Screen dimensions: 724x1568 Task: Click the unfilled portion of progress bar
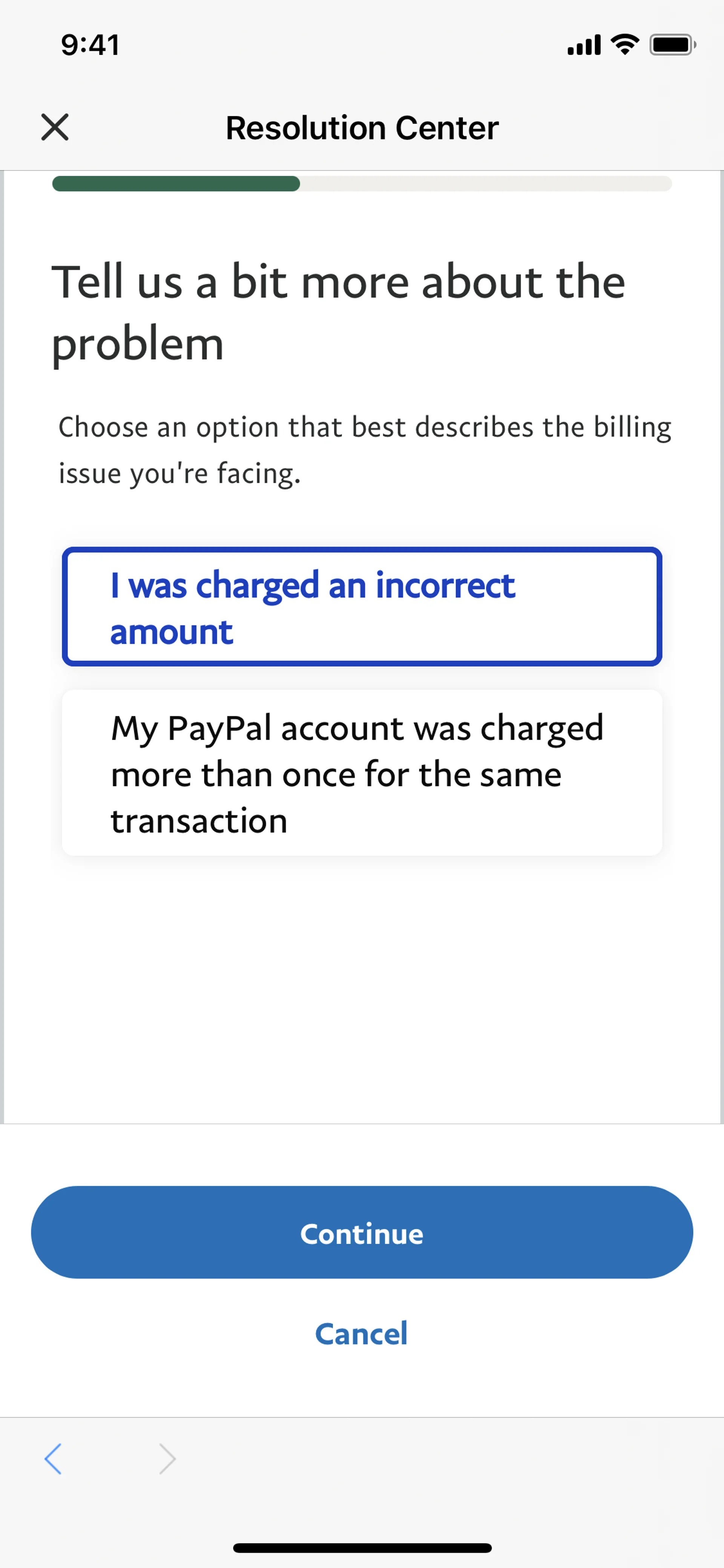tap(486, 183)
